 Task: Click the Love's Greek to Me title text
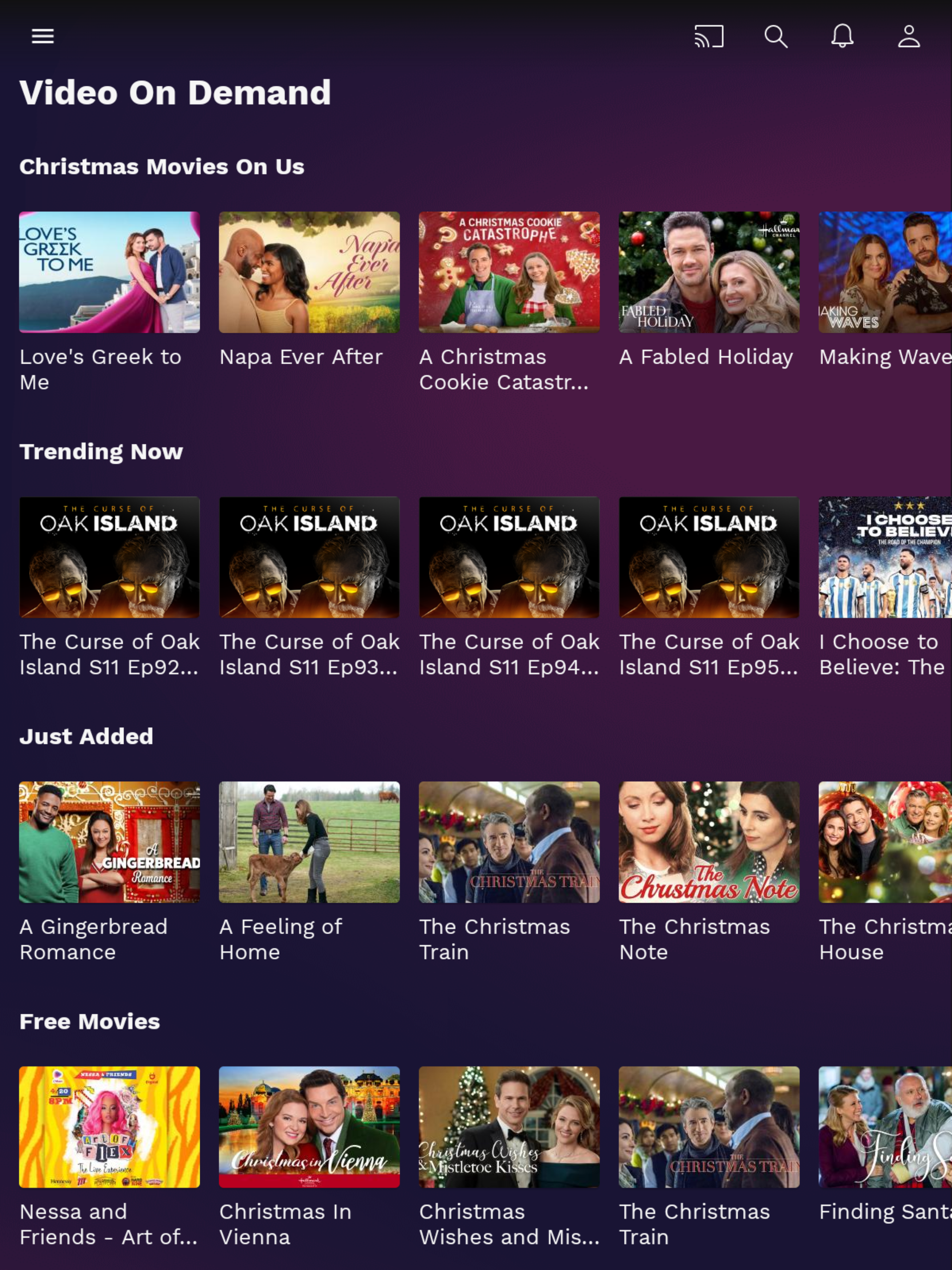[x=101, y=369]
